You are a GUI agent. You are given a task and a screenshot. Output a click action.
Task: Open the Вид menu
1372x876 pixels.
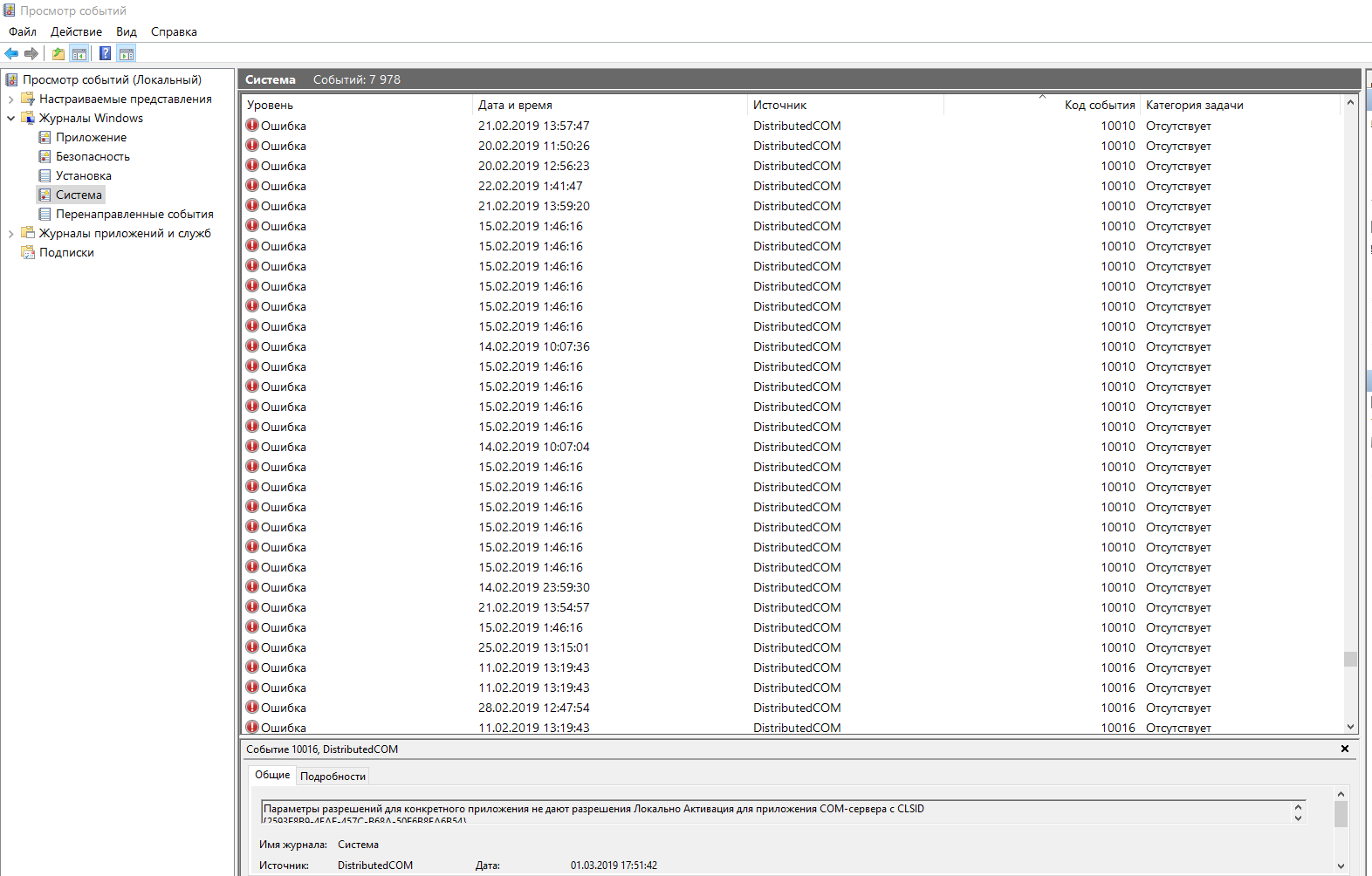[x=127, y=31]
